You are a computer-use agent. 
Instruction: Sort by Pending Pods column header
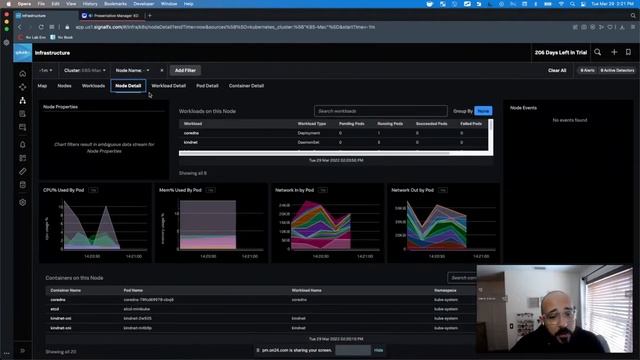pos(351,124)
